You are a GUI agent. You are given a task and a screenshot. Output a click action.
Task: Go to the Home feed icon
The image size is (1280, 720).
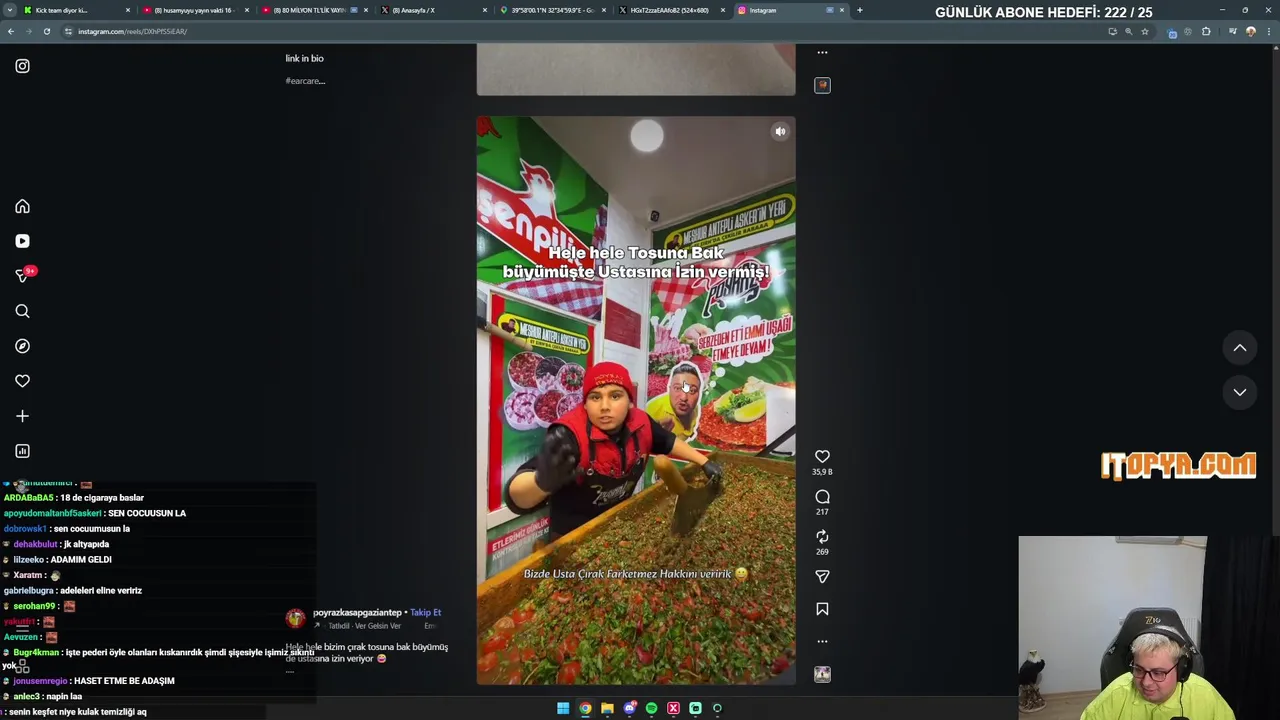coord(22,206)
